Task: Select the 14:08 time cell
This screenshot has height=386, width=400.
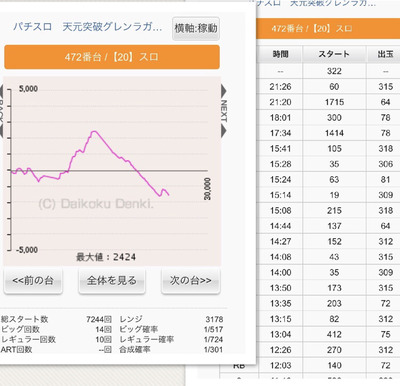Action: pyautogui.click(x=280, y=257)
